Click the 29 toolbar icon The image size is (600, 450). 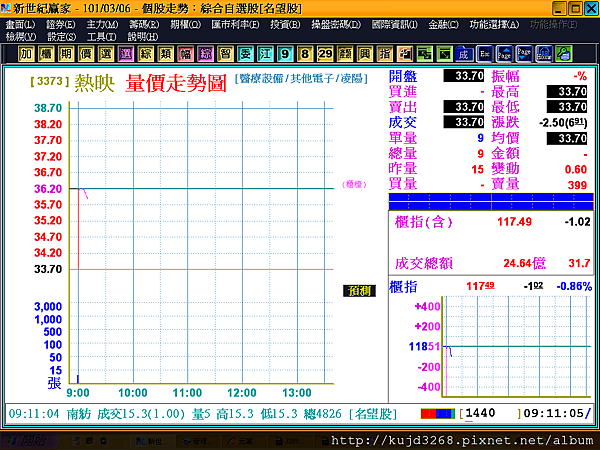tap(325, 54)
